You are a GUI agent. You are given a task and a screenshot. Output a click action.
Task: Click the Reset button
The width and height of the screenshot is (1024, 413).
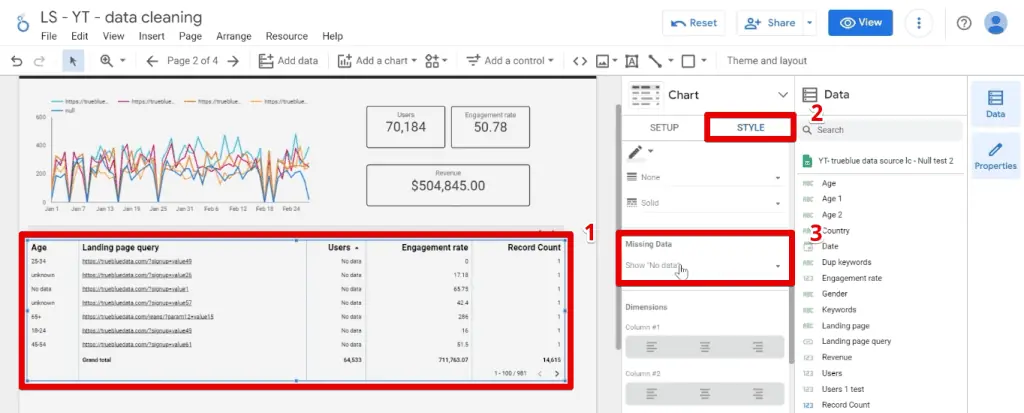[x=693, y=23]
